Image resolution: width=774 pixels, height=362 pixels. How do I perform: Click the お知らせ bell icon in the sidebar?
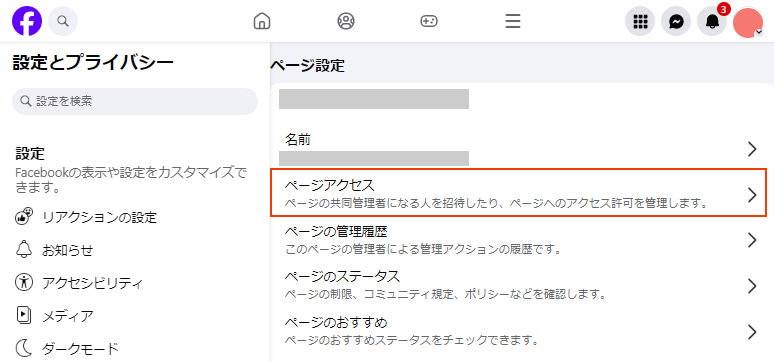(24, 250)
